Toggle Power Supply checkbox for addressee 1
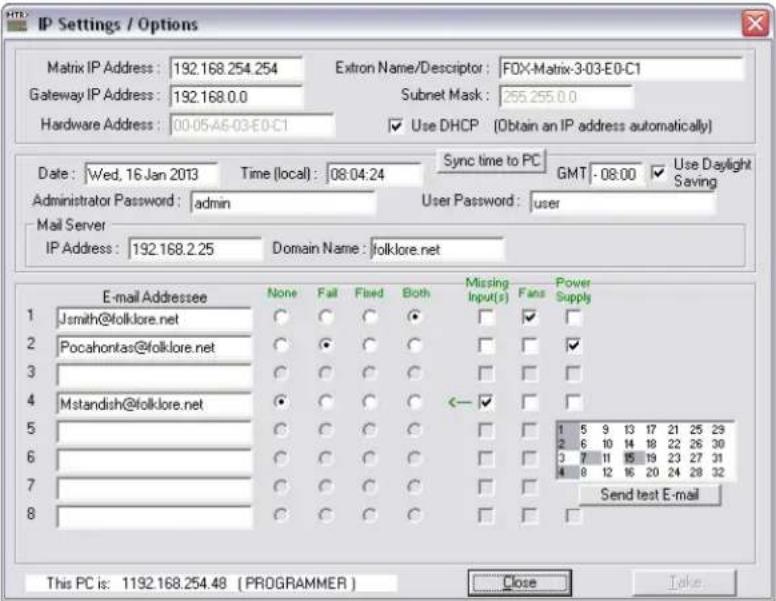The height and width of the screenshot is (601, 776). [x=573, y=317]
